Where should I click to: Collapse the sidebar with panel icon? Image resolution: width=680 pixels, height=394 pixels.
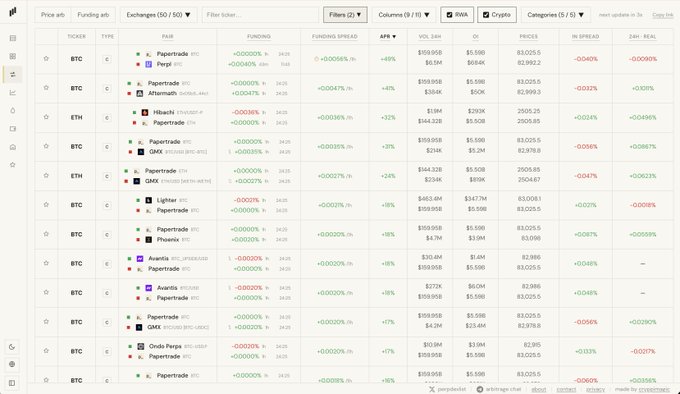(12, 383)
